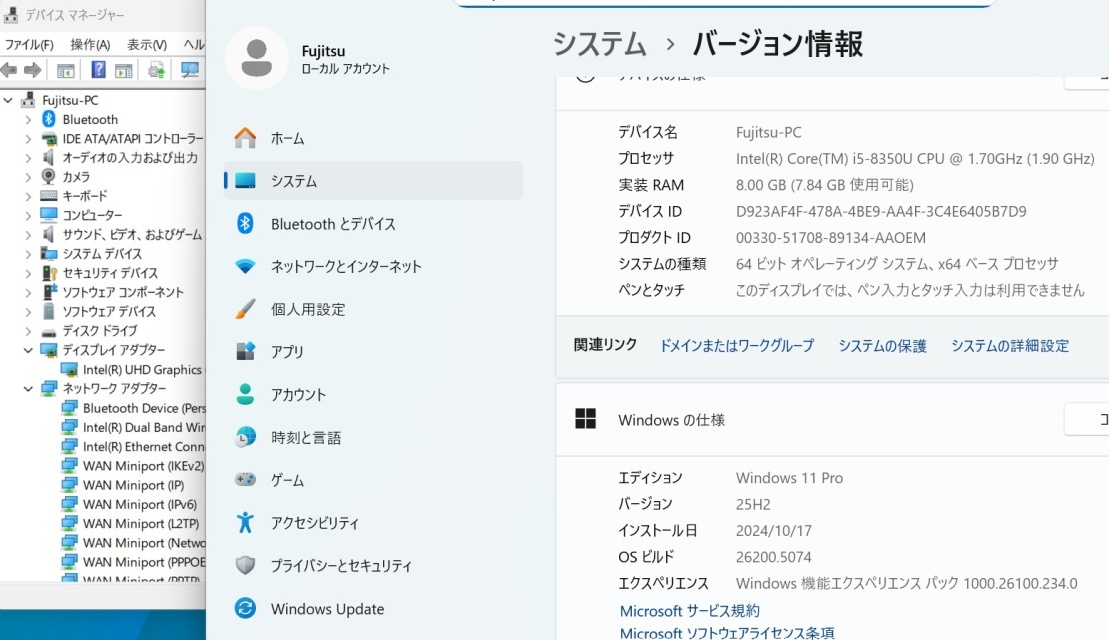Click the show/hide console tree icon
Image resolution: width=1109 pixels, height=640 pixels.
coord(66,70)
